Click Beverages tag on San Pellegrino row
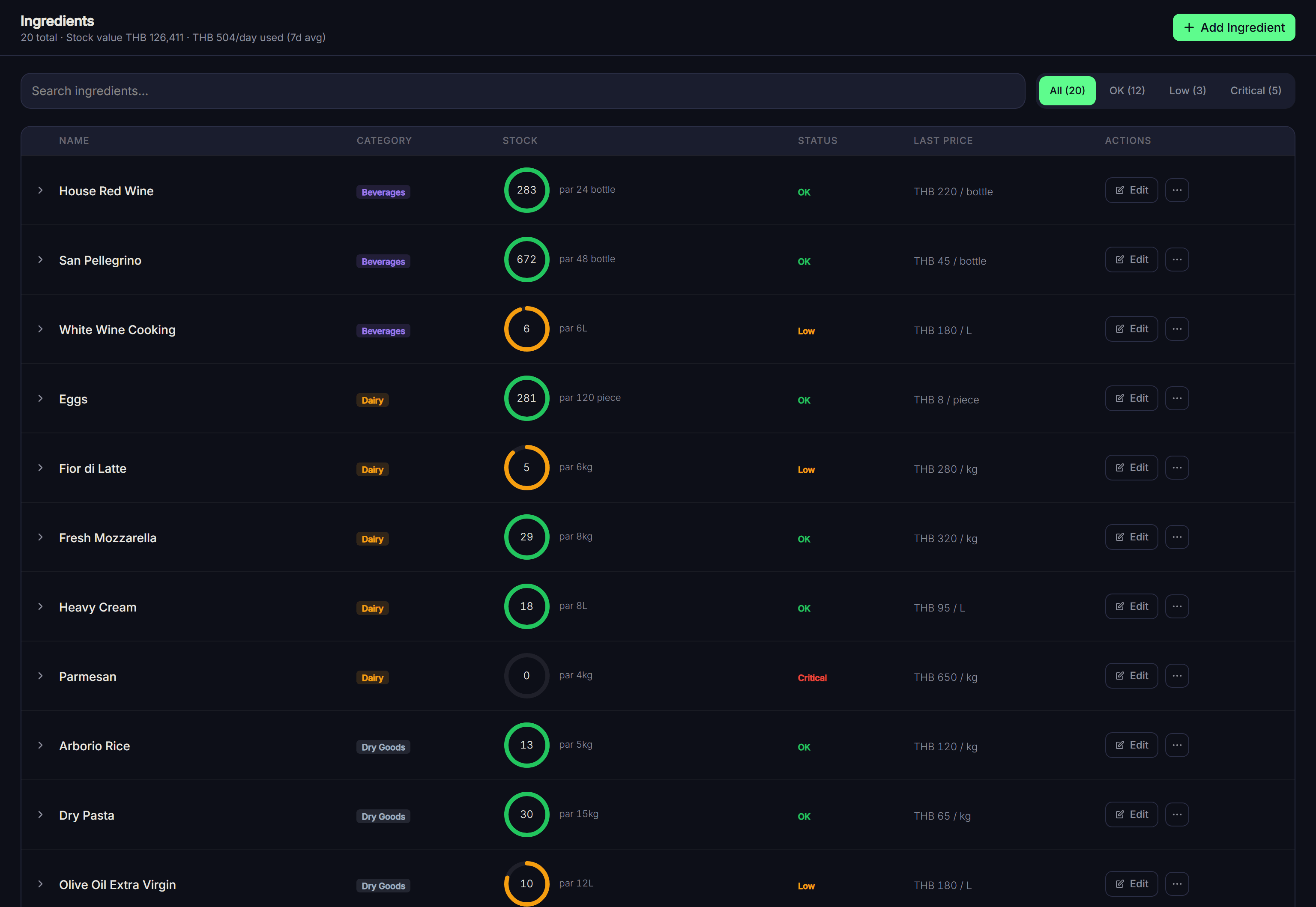1316x907 pixels. click(383, 261)
